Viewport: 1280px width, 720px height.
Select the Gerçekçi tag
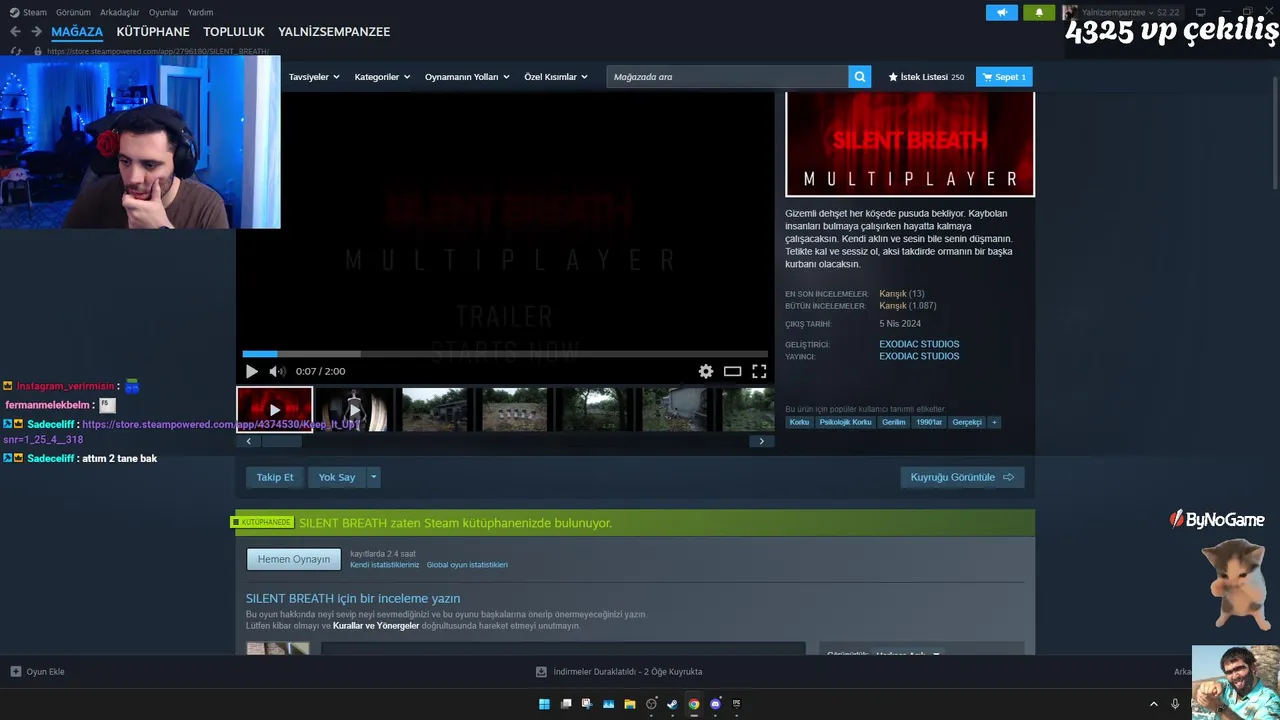pyautogui.click(x=967, y=422)
